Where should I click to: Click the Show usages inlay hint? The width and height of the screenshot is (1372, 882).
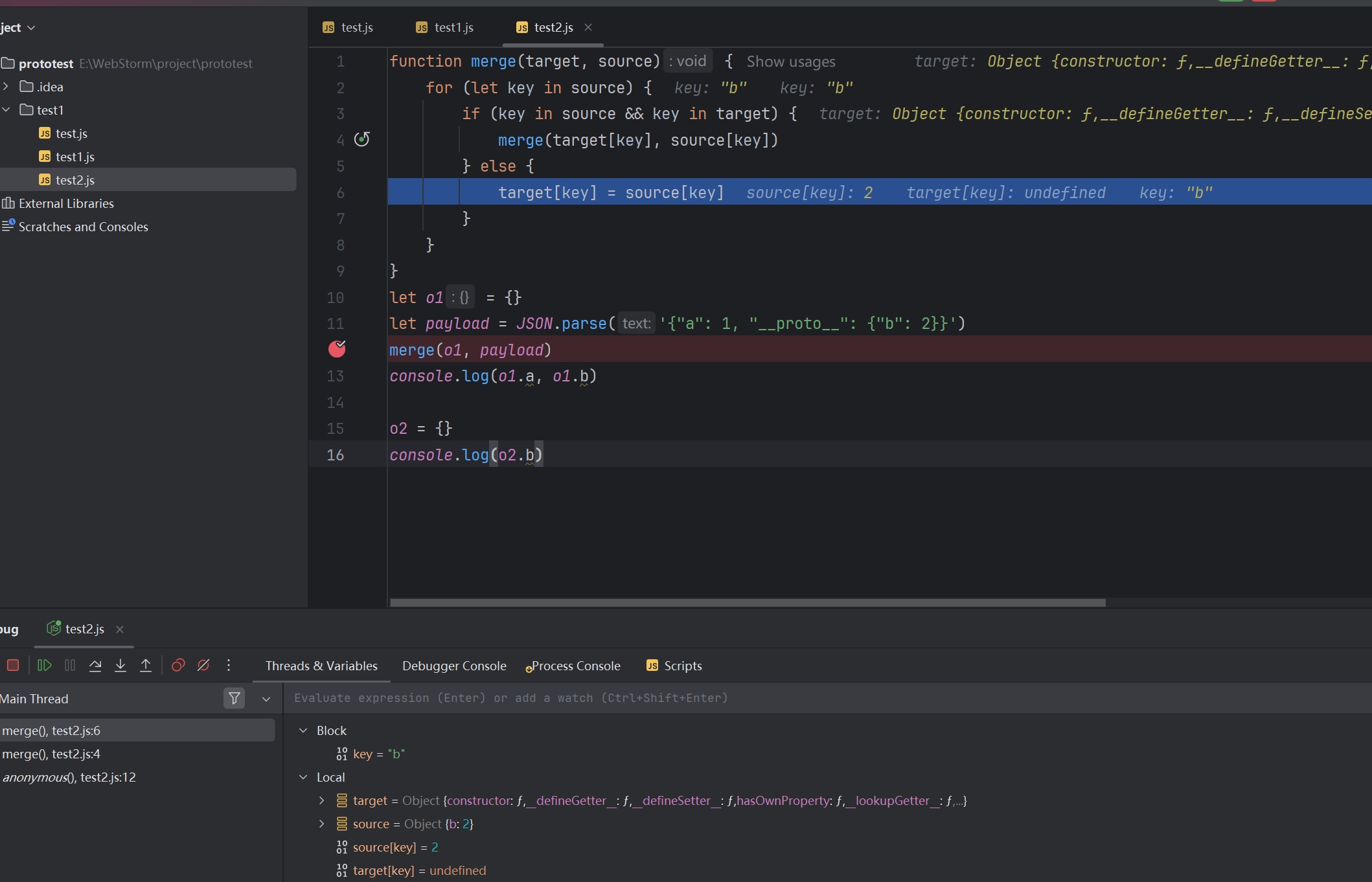click(790, 62)
